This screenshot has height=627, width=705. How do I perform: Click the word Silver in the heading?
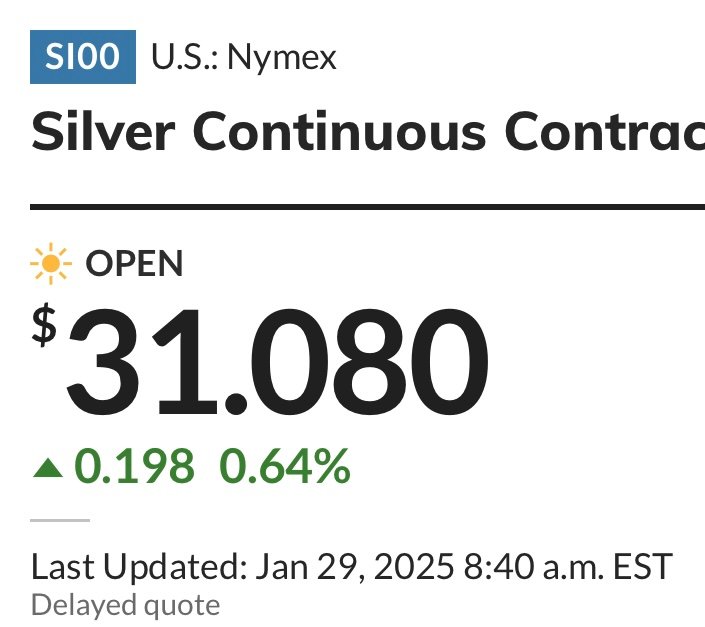[103, 131]
